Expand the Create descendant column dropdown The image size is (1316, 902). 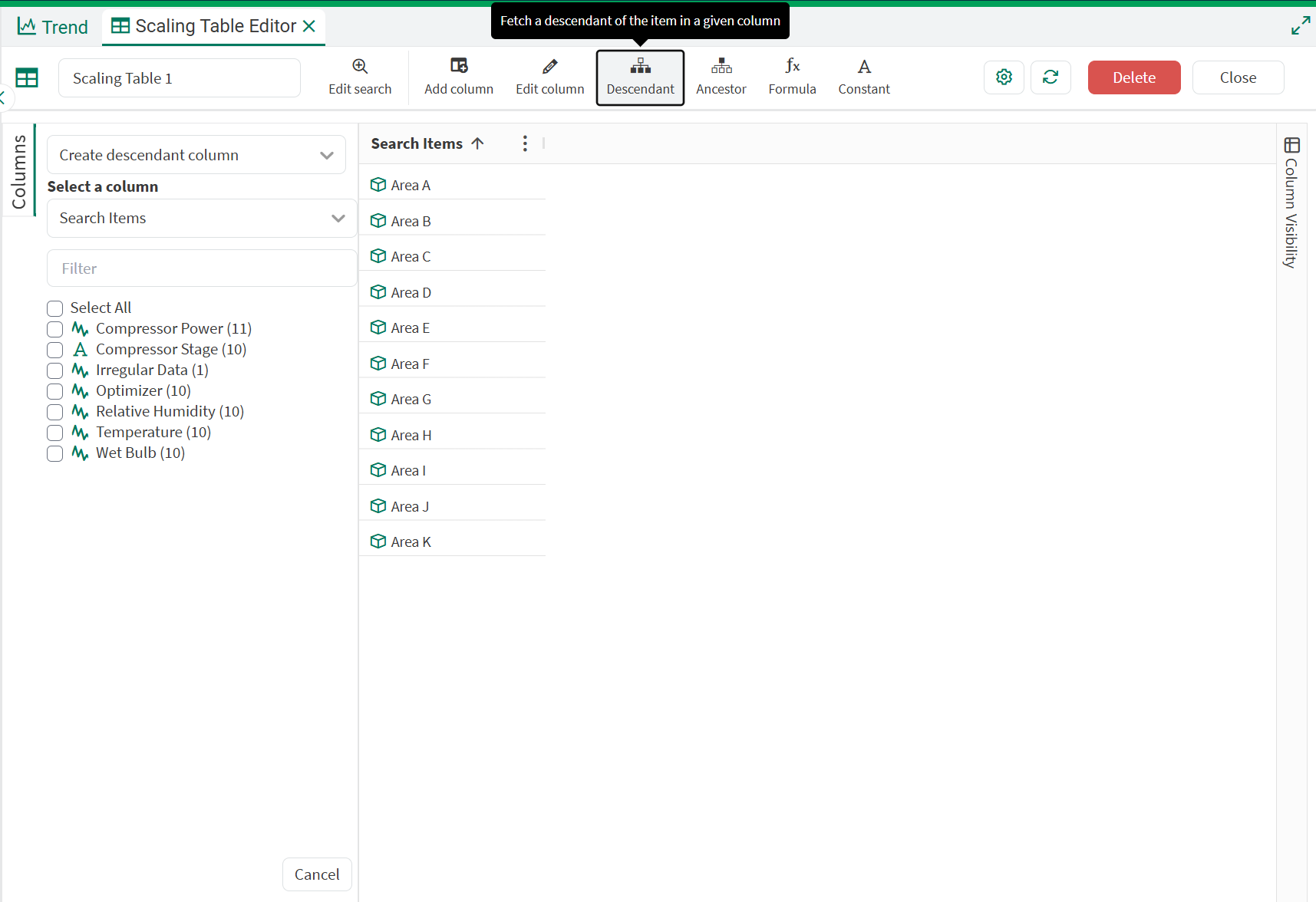(x=196, y=155)
